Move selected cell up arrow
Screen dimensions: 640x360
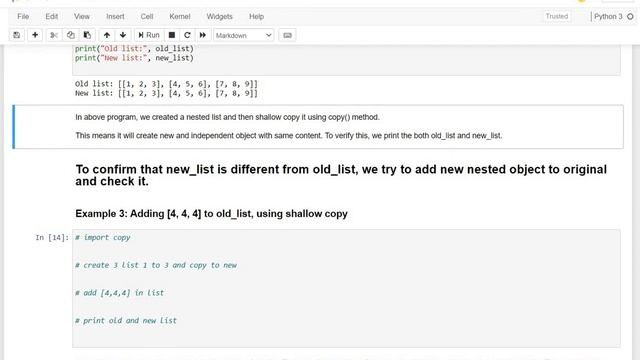coord(107,35)
